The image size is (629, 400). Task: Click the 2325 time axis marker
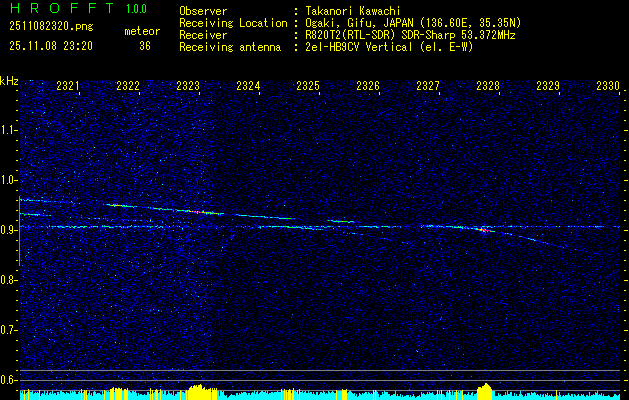click(x=308, y=85)
